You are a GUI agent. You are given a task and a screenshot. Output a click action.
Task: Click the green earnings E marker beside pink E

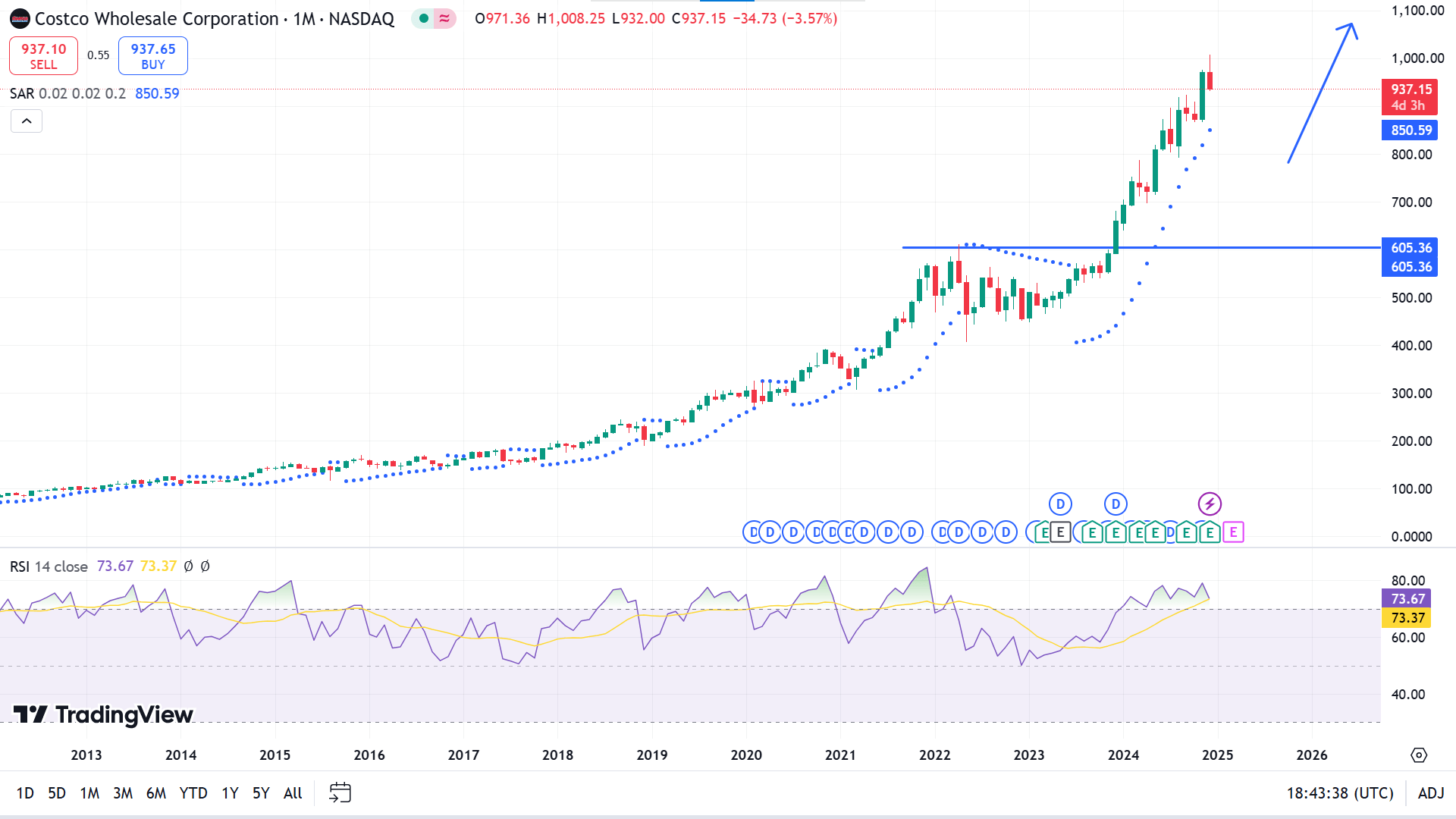(1210, 532)
